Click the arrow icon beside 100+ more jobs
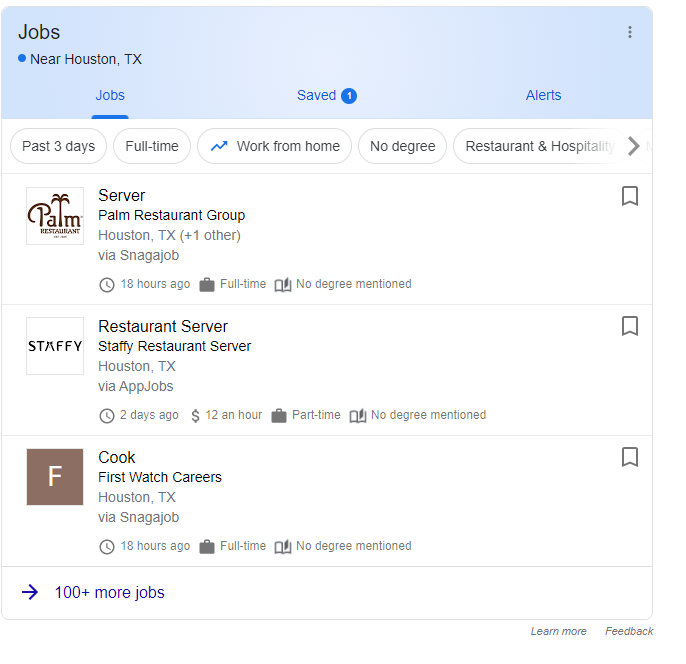 30,592
